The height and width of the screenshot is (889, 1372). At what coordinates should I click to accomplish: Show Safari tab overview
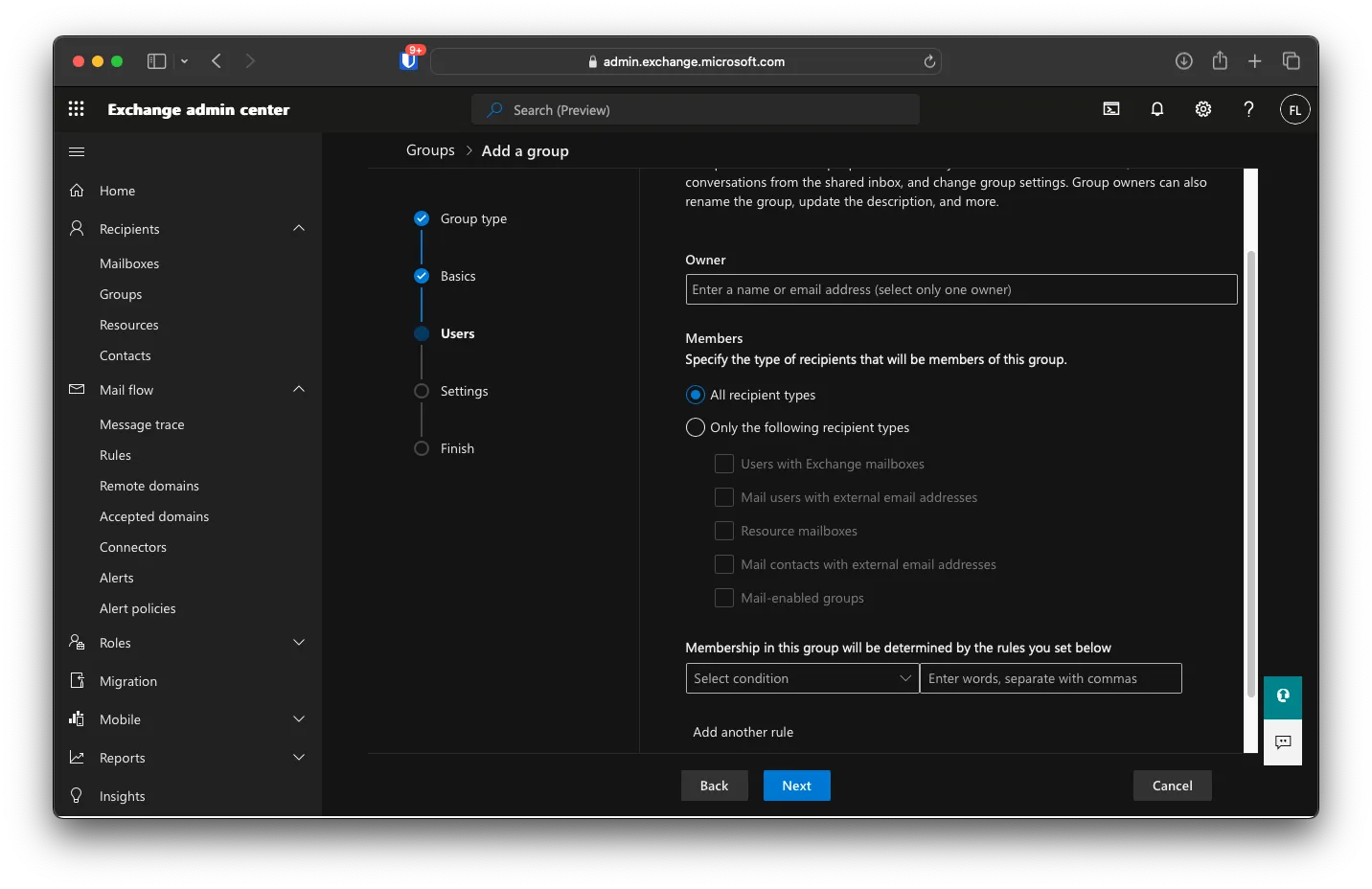coord(1292,61)
